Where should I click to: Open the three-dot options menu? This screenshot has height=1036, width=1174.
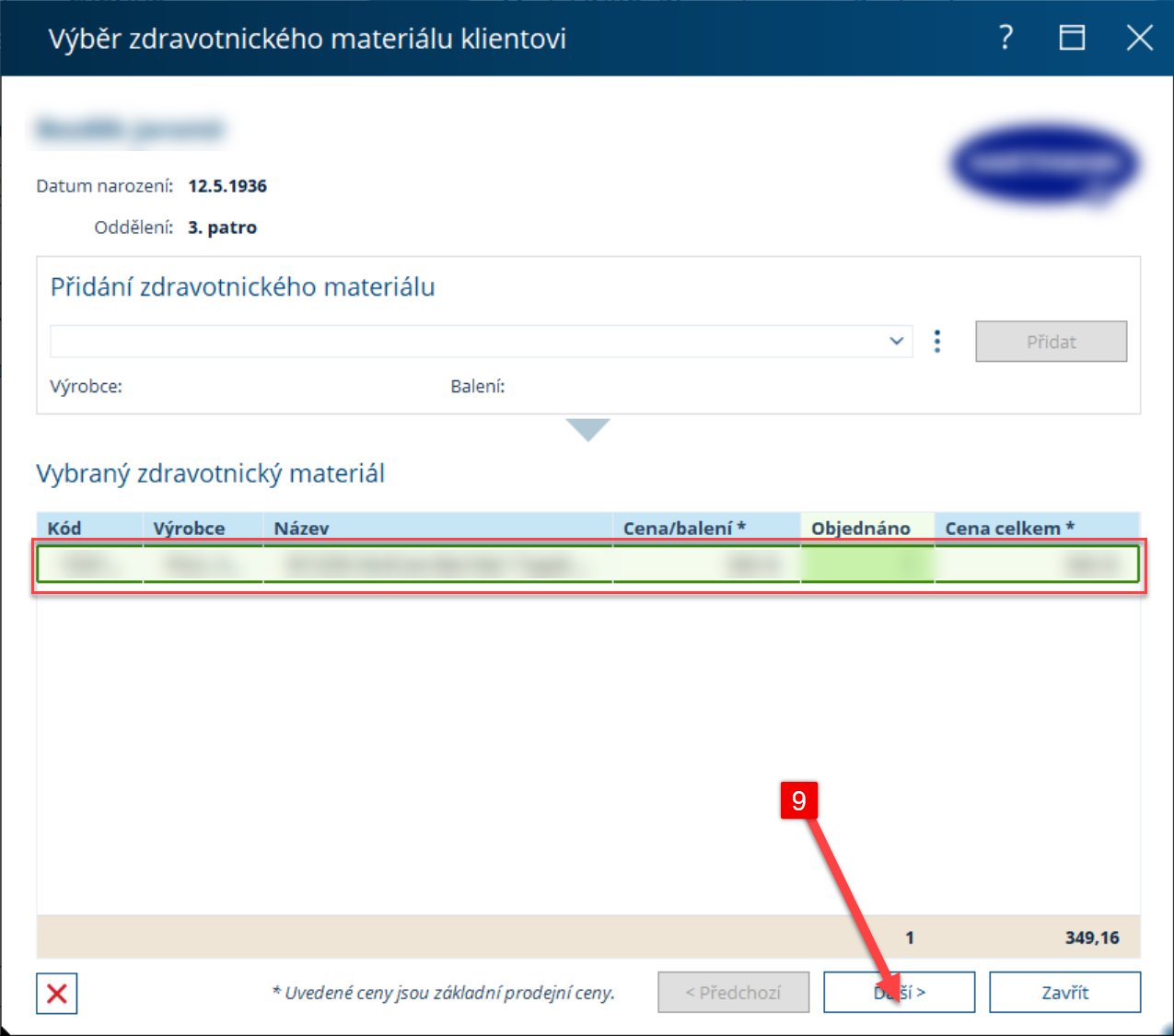[x=937, y=342]
